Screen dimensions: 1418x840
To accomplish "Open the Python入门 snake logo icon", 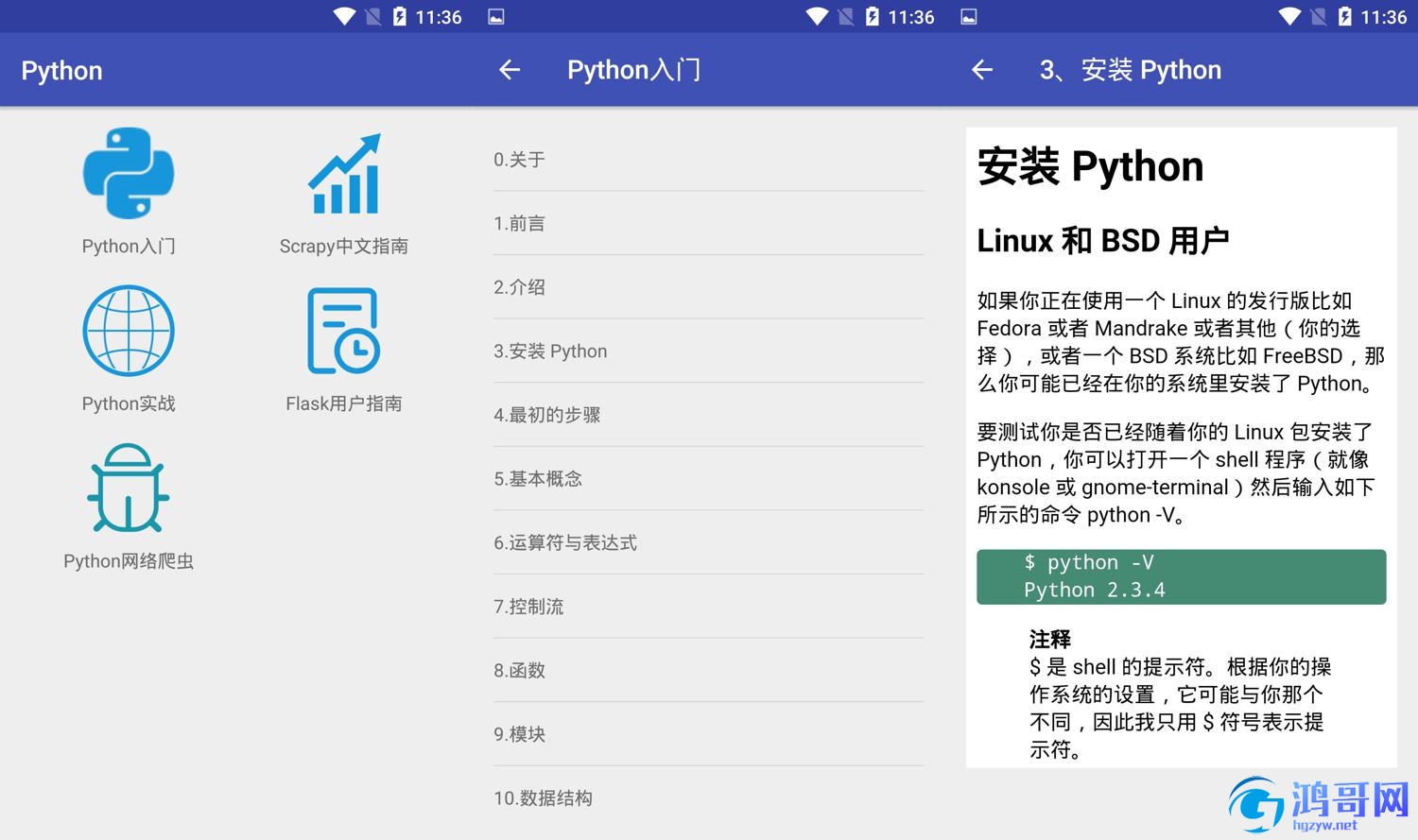I will click(x=129, y=173).
